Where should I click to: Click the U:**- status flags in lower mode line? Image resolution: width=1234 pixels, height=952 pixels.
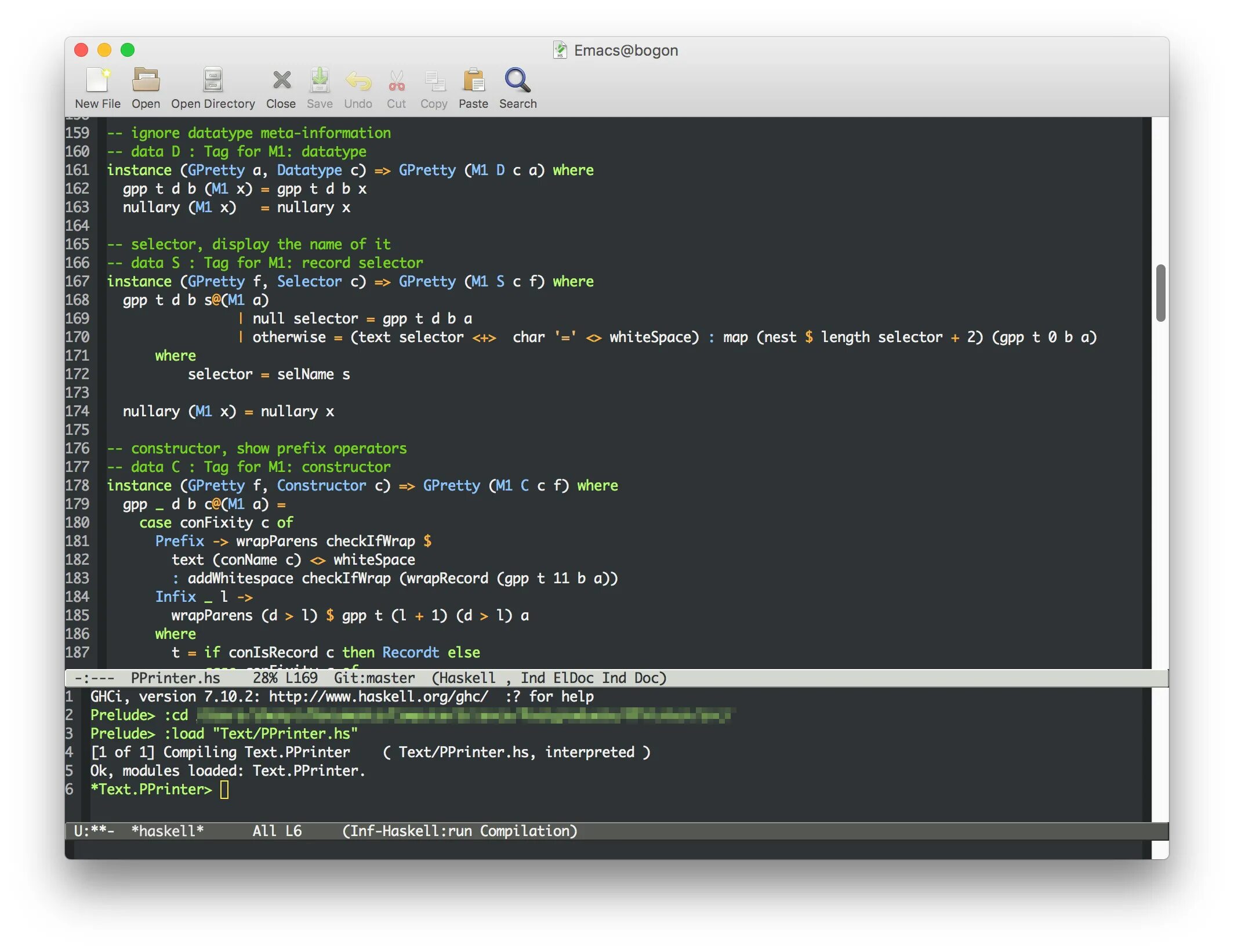pos(94,831)
